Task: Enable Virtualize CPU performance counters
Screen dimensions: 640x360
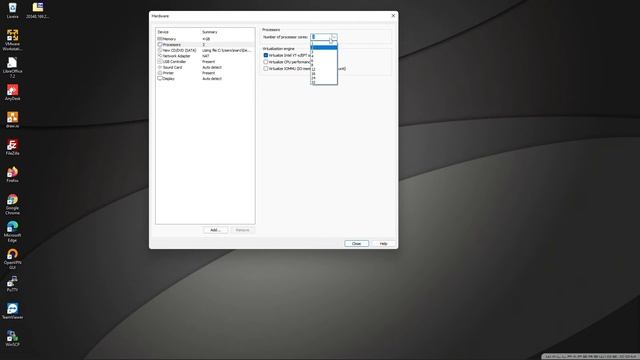Action: click(266, 62)
